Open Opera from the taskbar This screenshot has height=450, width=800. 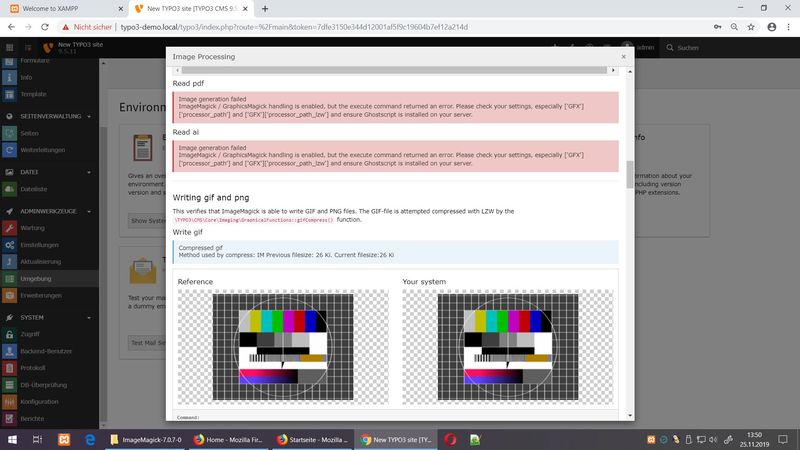tap(450, 439)
